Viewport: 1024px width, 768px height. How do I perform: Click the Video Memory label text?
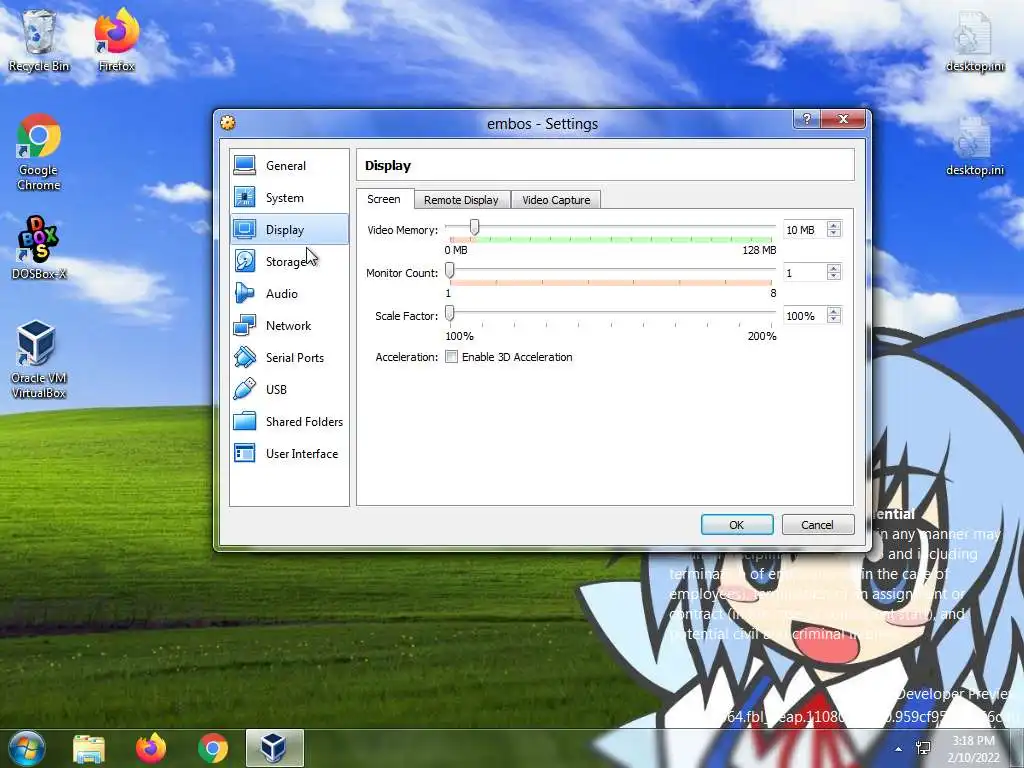(402, 230)
